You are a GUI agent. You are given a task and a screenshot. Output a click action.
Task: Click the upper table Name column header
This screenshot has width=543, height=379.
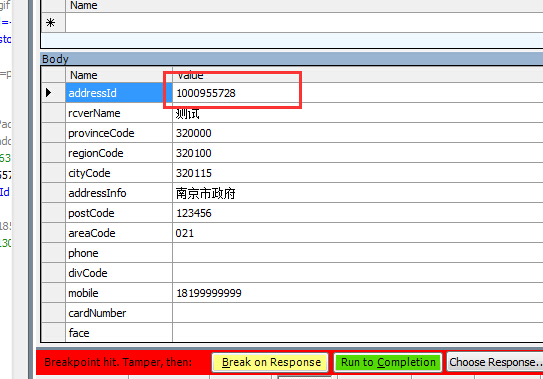coord(304,6)
